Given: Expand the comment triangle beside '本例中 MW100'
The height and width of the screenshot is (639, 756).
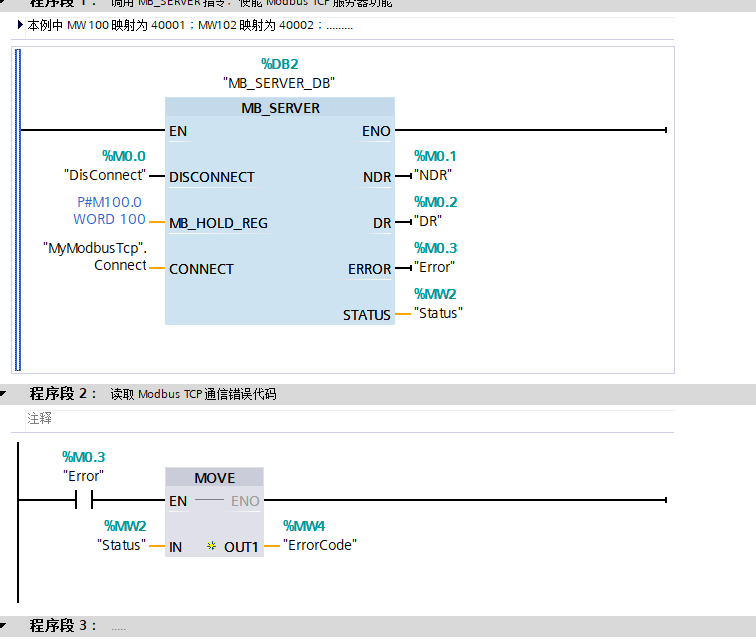Looking at the screenshot, I should [20, 25].
